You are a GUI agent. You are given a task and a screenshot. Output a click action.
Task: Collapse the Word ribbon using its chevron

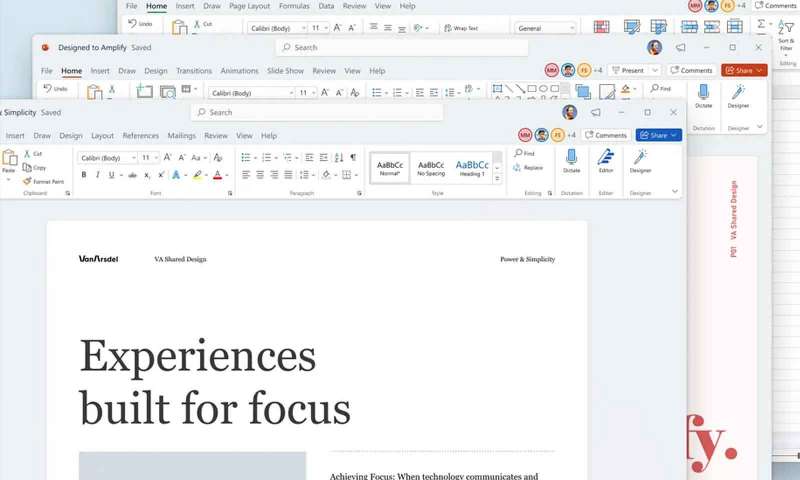point(675,191)
